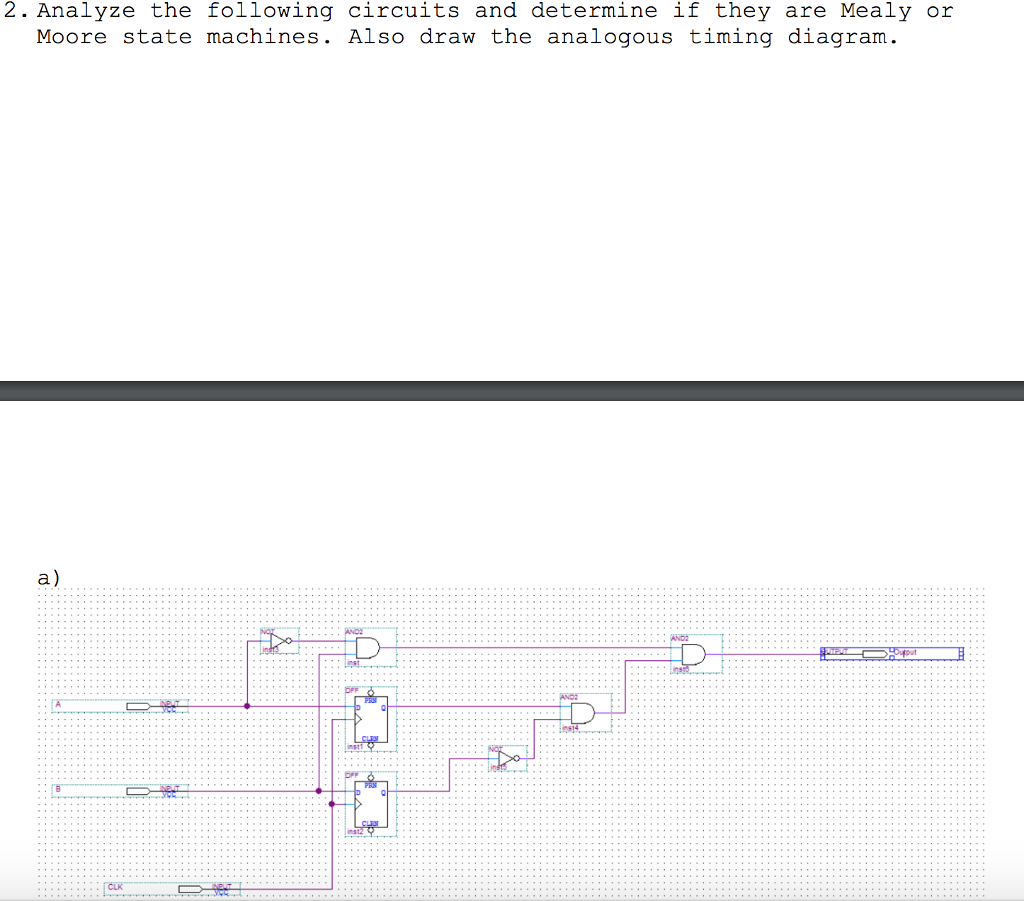The image size is (1024, 901).
Task: Click the VCC label under input A
Action: click(x=169, y=710)
